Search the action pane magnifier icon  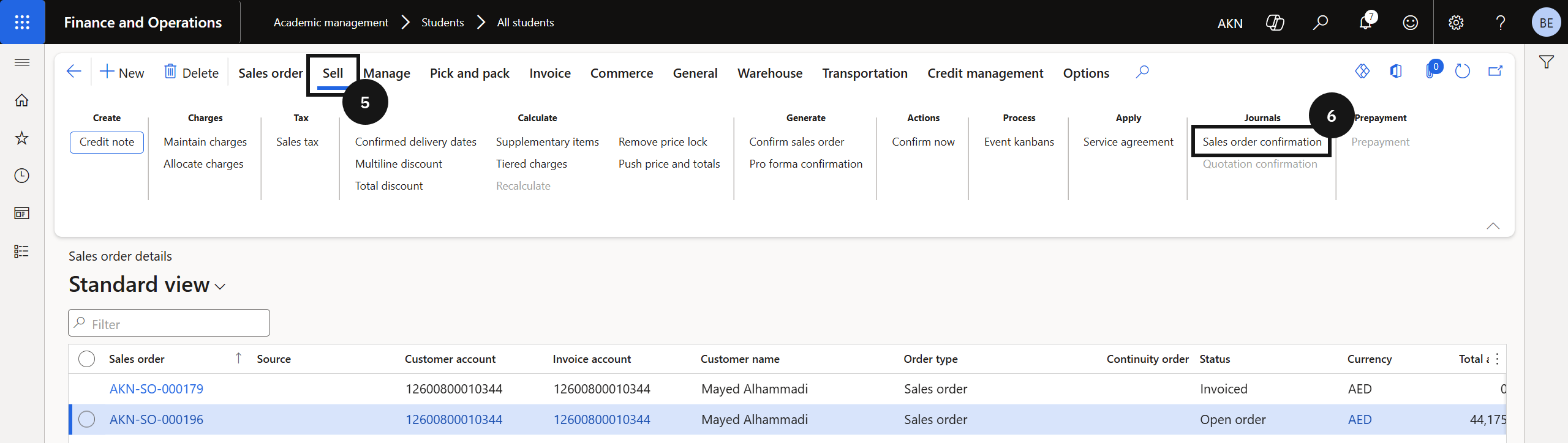1142,72
